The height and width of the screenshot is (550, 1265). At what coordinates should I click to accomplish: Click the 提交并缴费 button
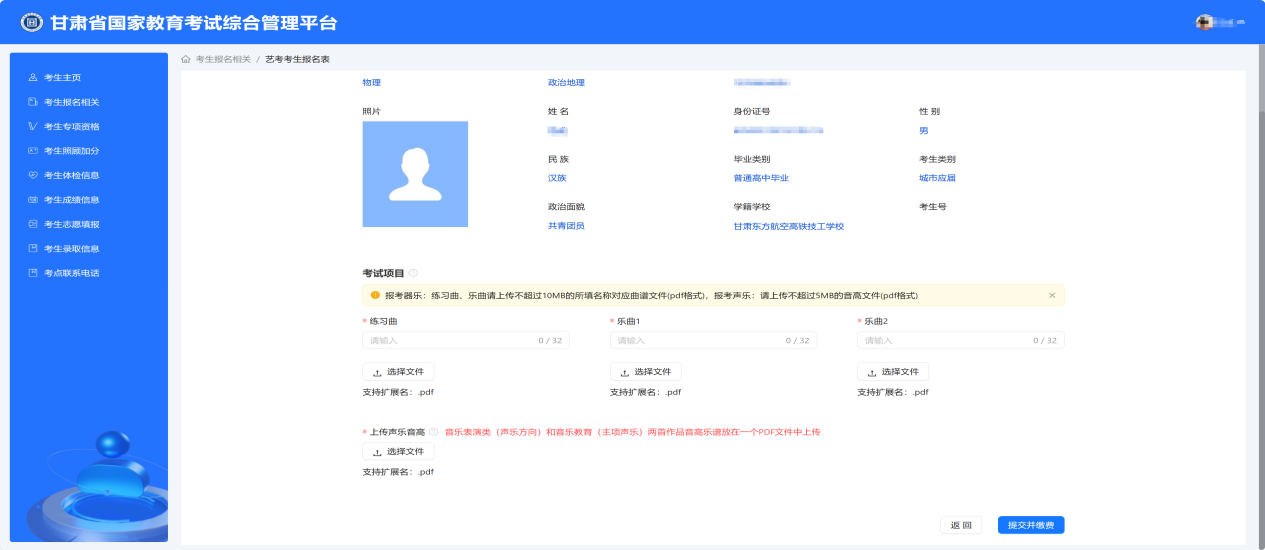1030,525
